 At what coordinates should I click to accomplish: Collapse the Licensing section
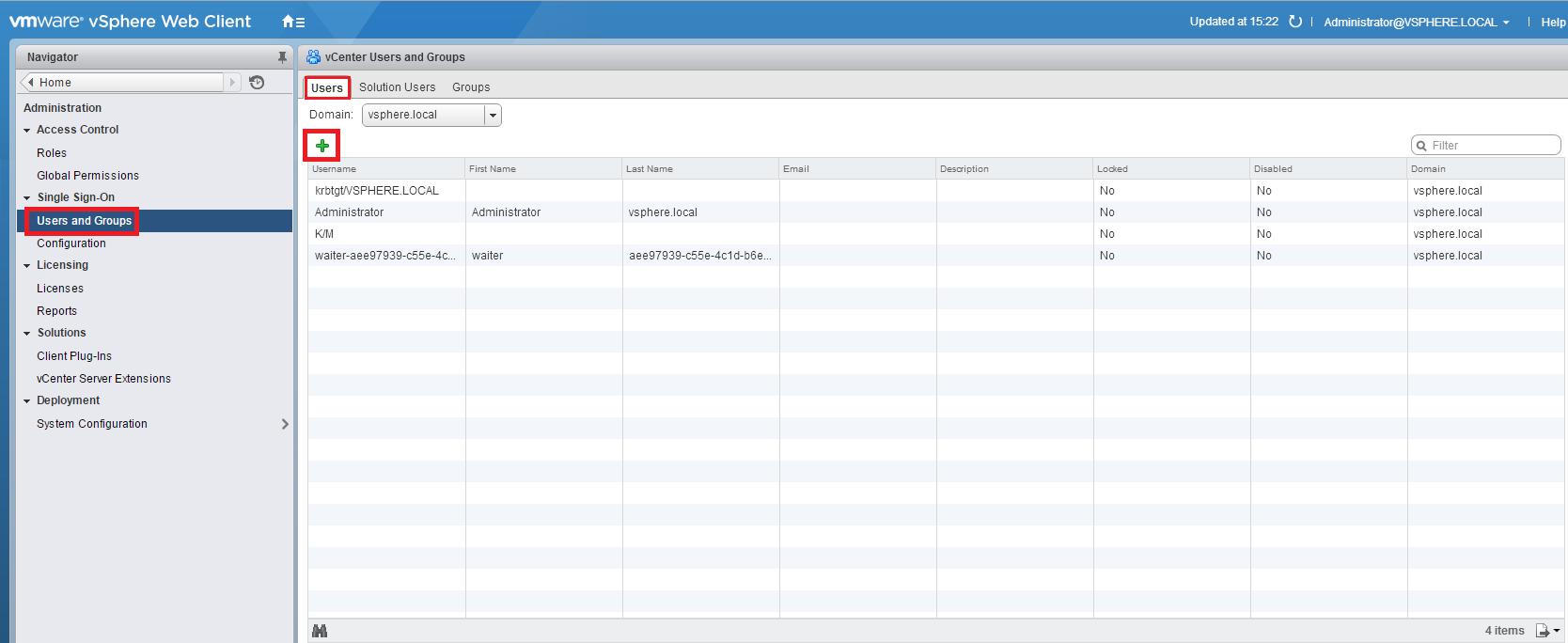27,266
